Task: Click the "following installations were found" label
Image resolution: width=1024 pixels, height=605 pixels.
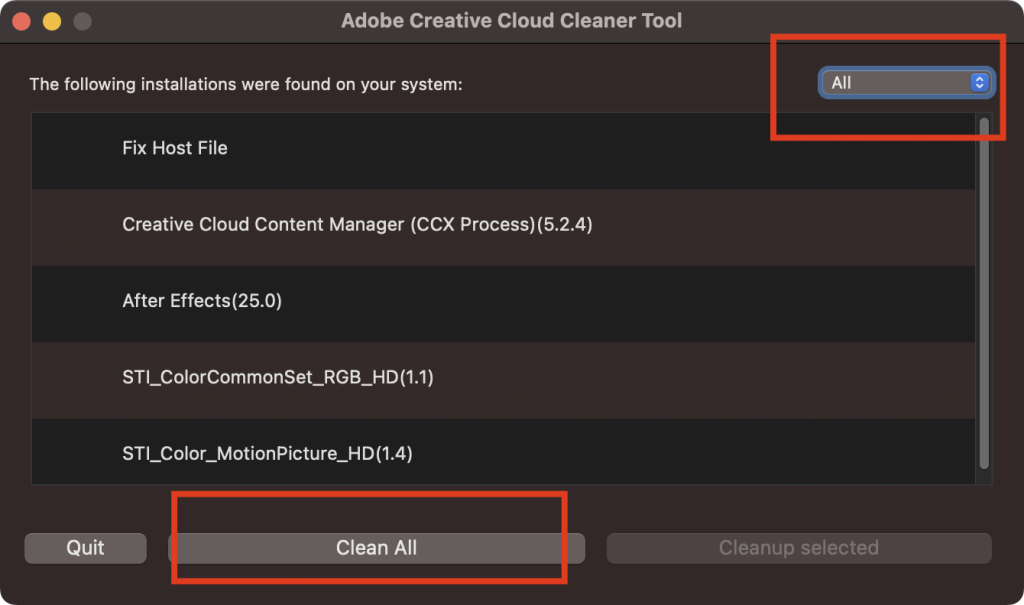Action: click(x=246, y=84)
